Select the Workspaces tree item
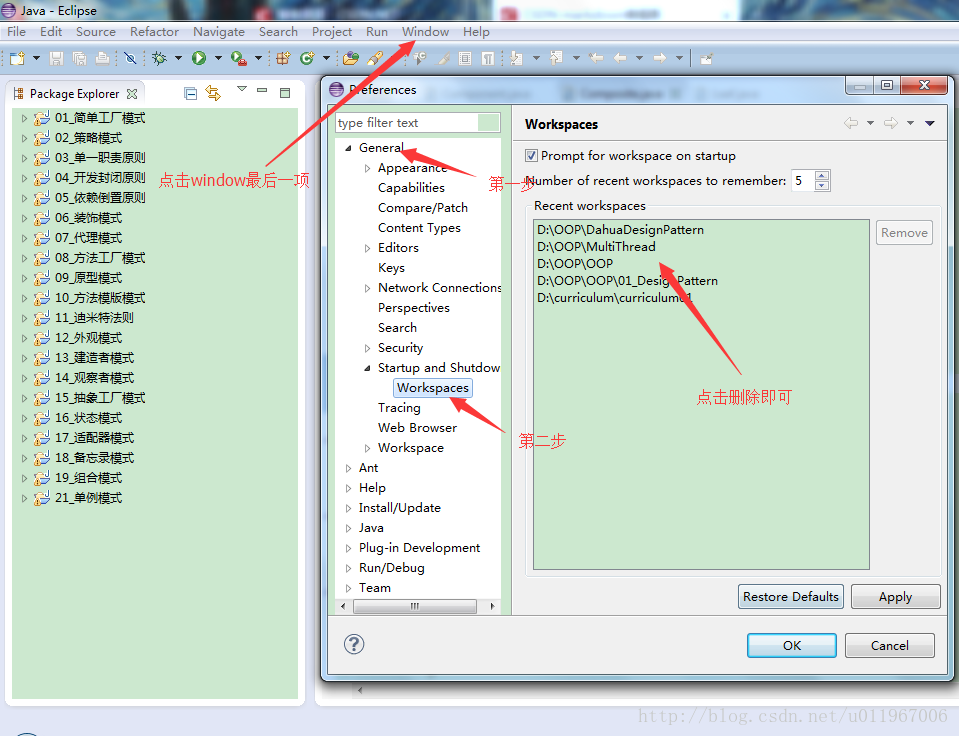This screenshot has width=959, height=736. click(x=432, y=388)
